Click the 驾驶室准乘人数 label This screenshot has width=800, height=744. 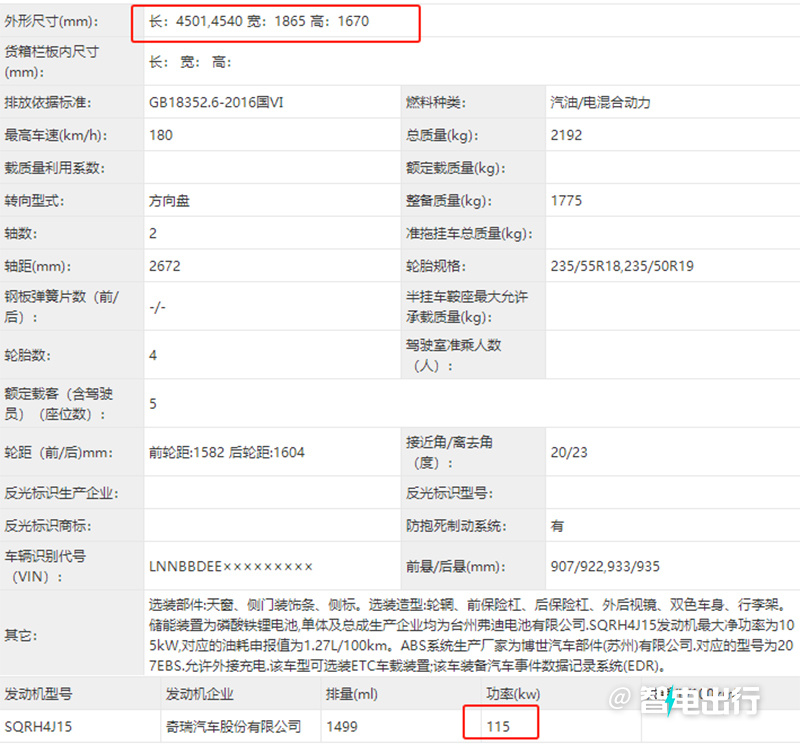point(454,355)
